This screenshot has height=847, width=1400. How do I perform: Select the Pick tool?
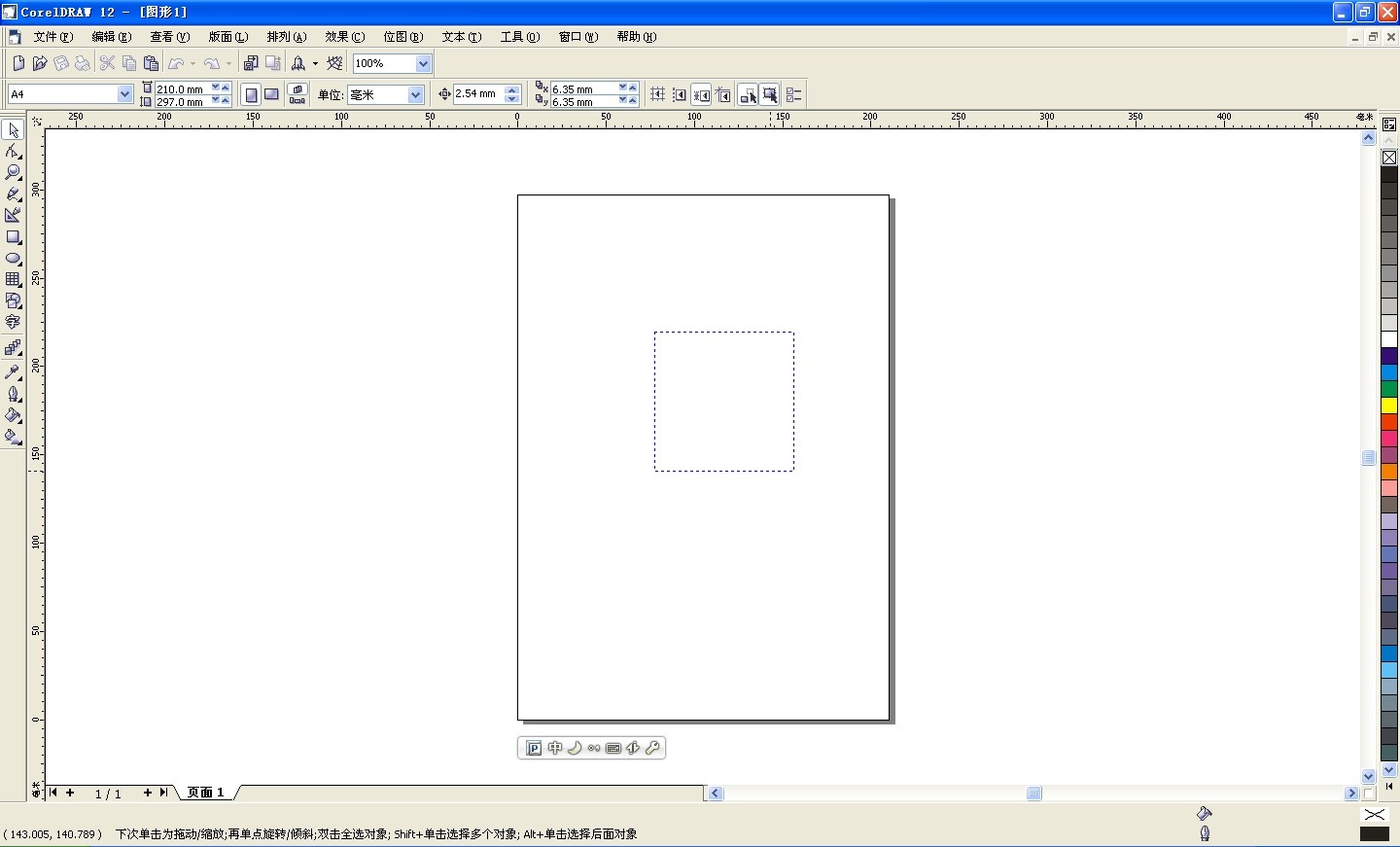[x=14, y=129]
